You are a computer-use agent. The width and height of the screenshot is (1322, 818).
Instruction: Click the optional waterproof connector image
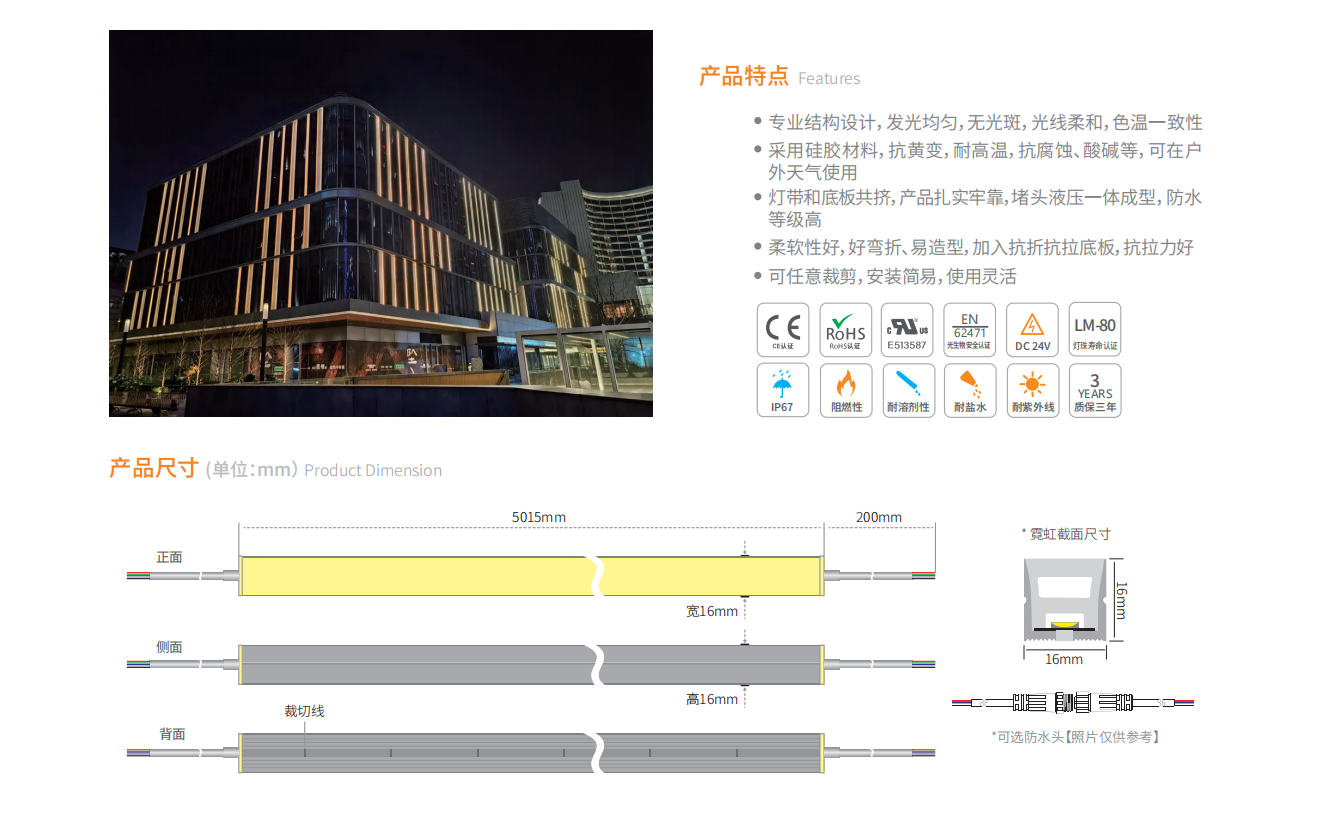(x=1072, y=703)
